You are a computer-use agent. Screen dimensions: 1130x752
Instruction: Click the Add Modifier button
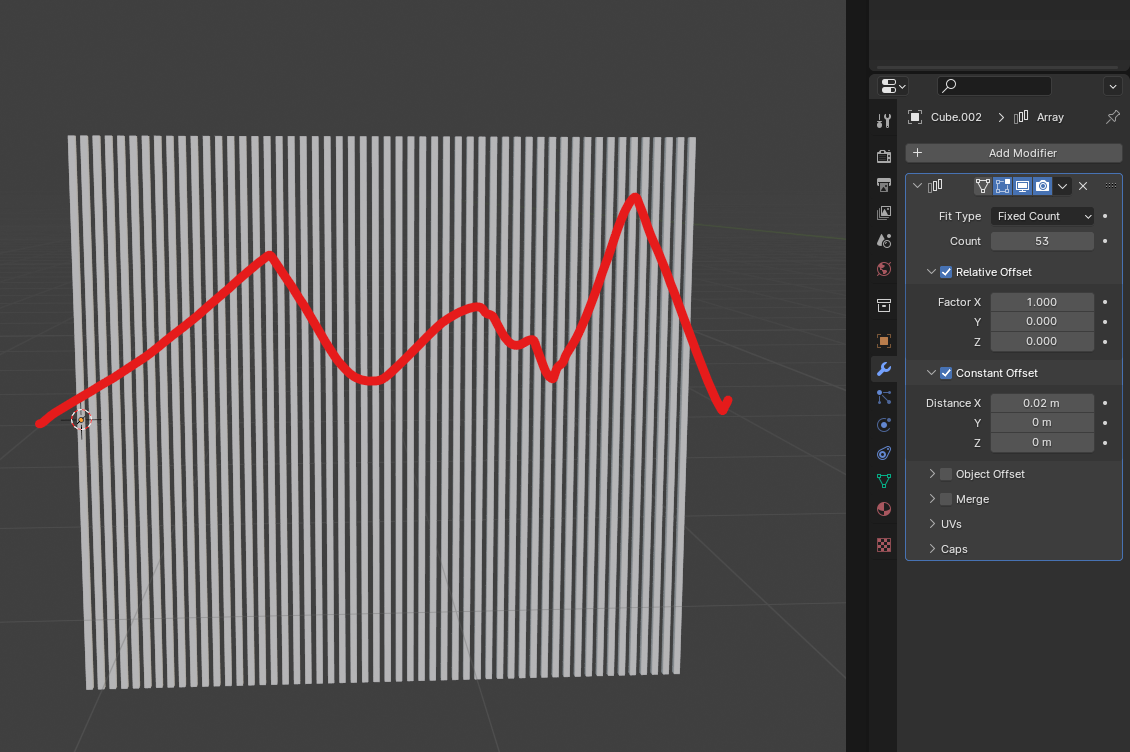pos(1013,153)
